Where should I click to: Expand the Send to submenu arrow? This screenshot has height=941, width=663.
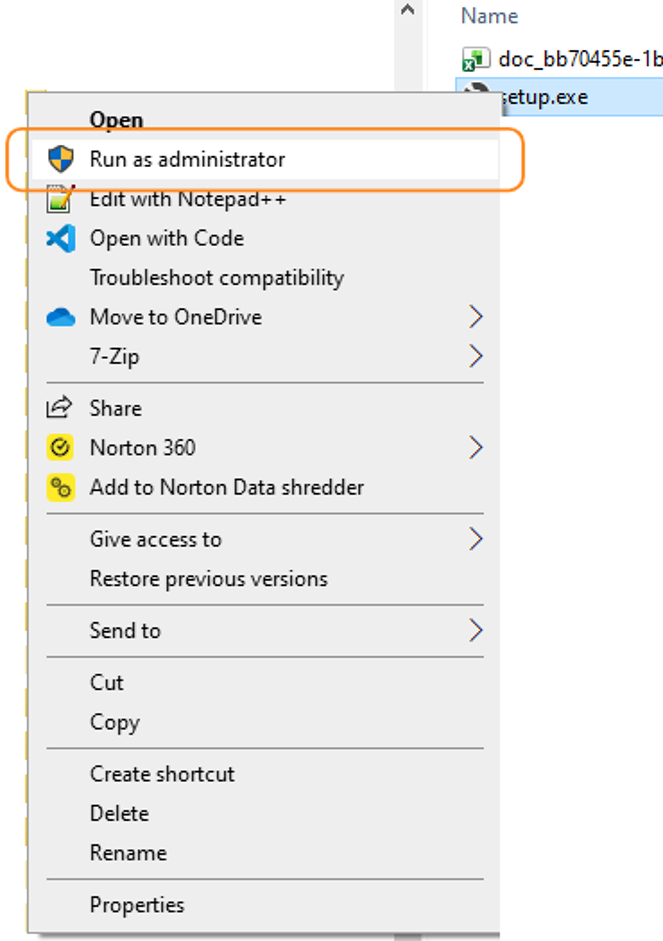(x=475, y=631)
